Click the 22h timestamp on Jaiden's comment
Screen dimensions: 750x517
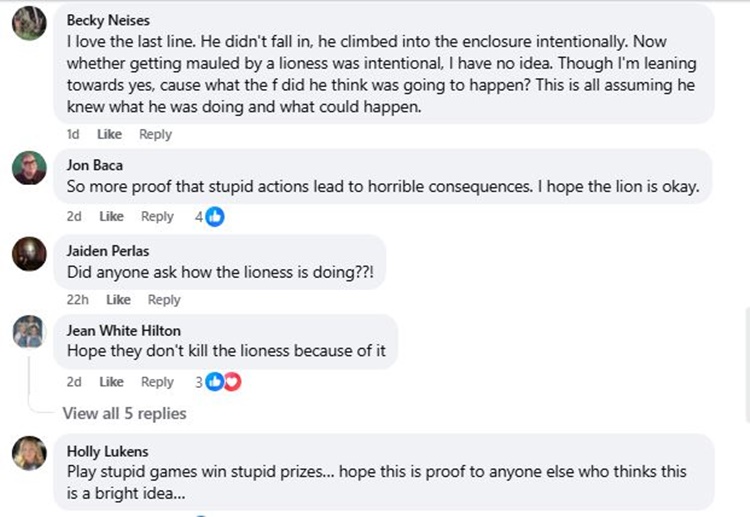point(78,300)
